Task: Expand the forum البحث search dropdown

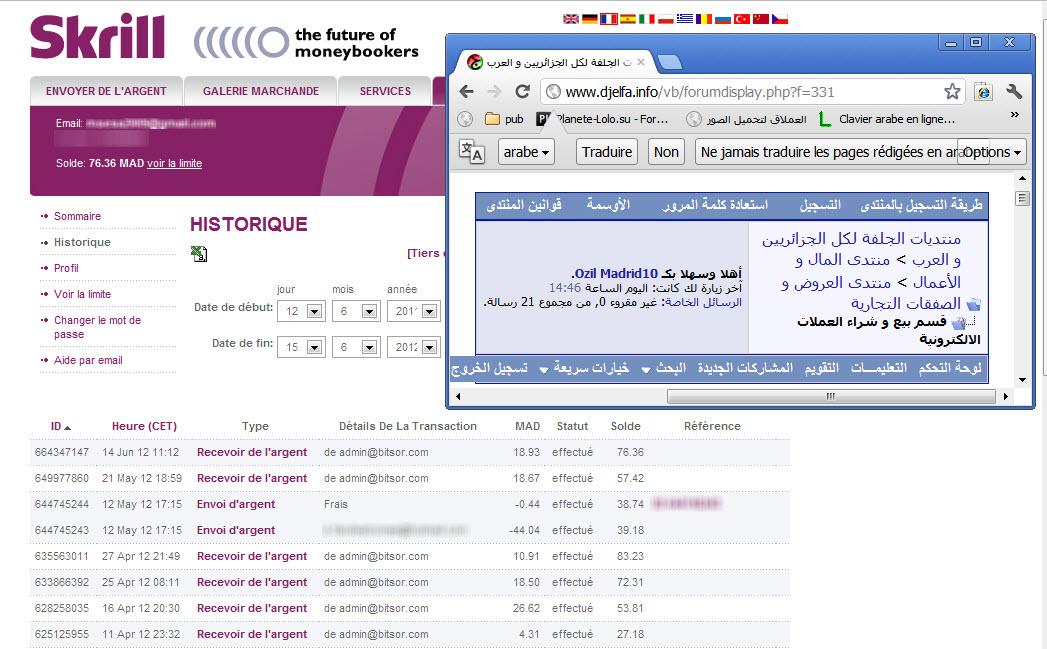Action: [x=664, y=369]
